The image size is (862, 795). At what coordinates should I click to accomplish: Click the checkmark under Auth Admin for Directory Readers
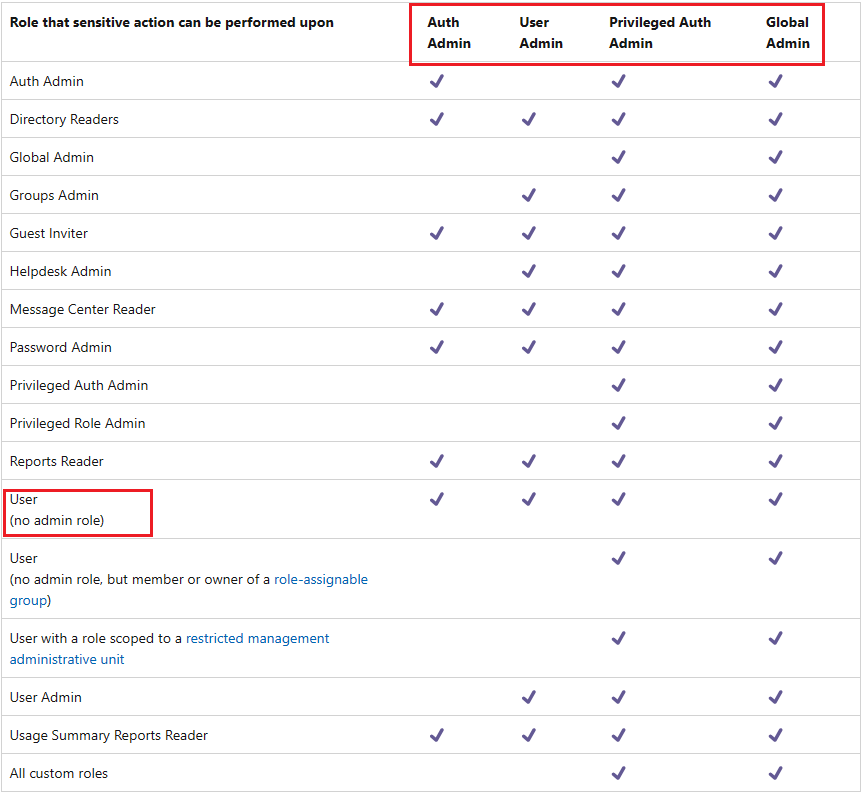tap(437, 119)
